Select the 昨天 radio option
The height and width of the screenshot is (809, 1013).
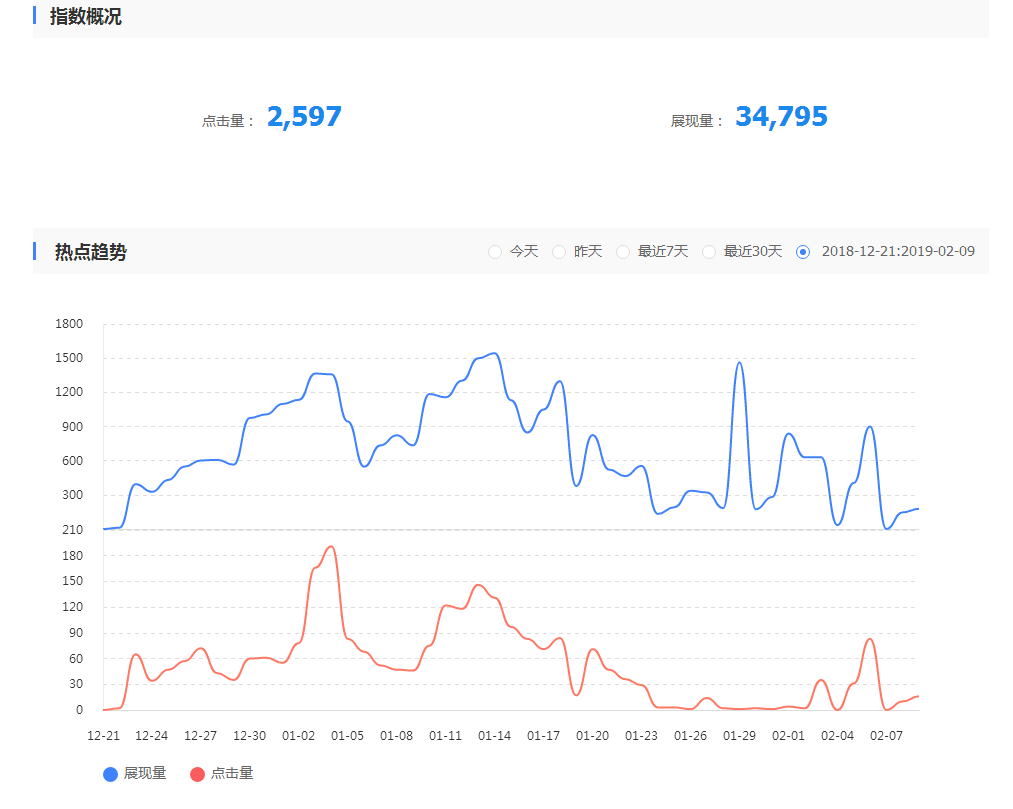pyautogui.click(x=559, y=252)
